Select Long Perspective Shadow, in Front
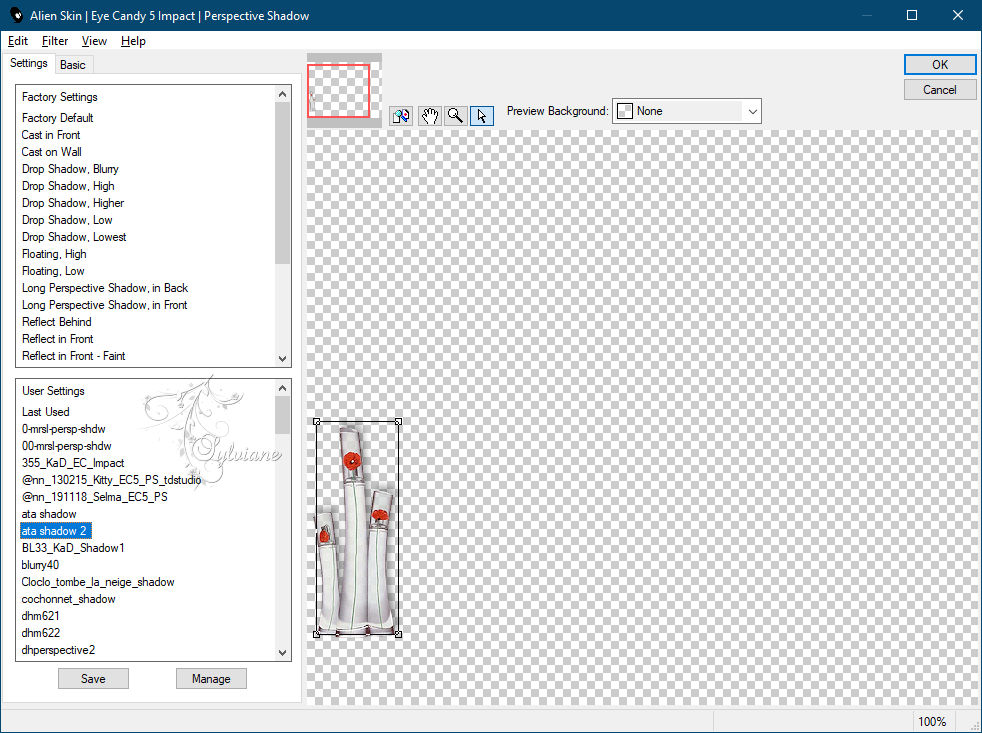The image size is (982, 733). tap(105, 304)
